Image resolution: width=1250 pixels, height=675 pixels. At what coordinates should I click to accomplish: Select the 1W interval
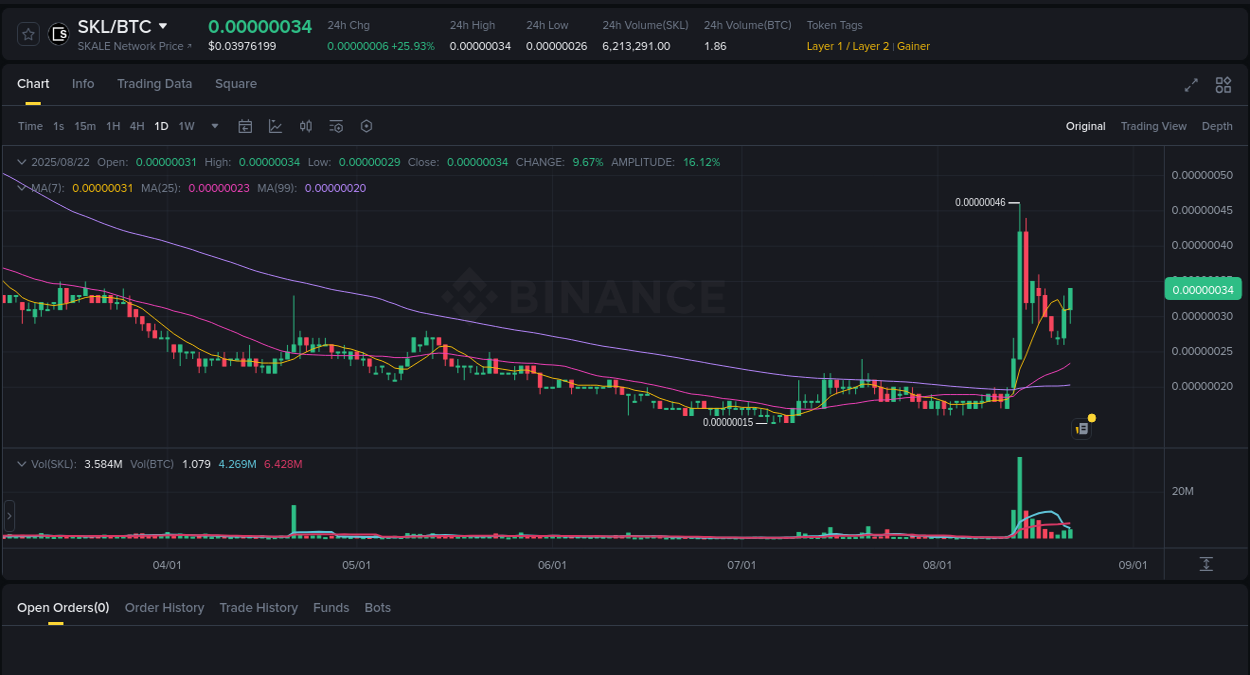point(186,126)
